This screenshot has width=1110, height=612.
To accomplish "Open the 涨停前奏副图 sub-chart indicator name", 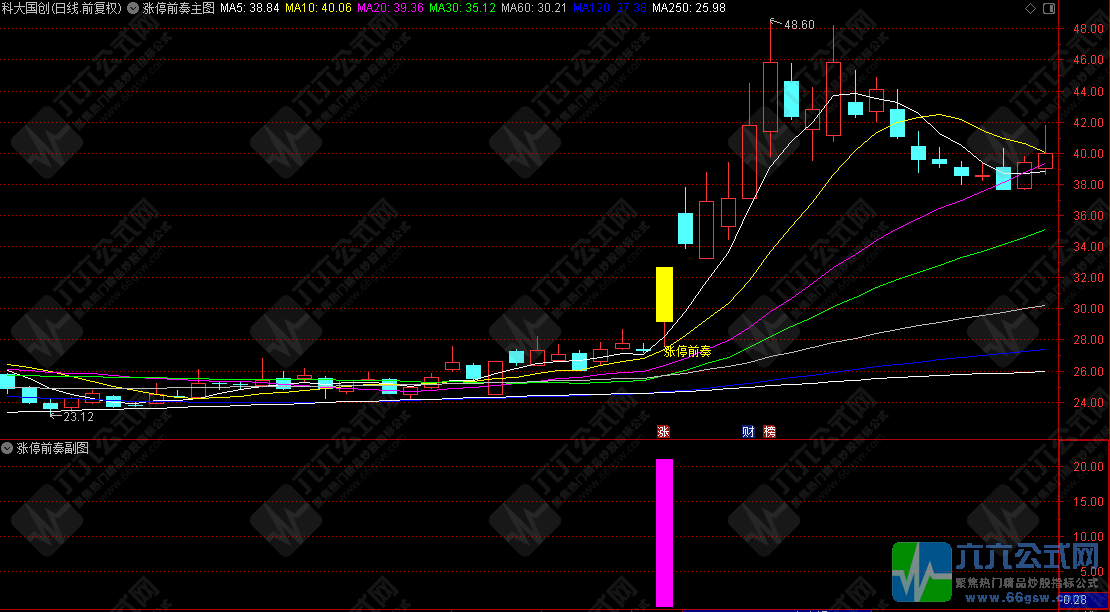I will click(x=52, y=449).
